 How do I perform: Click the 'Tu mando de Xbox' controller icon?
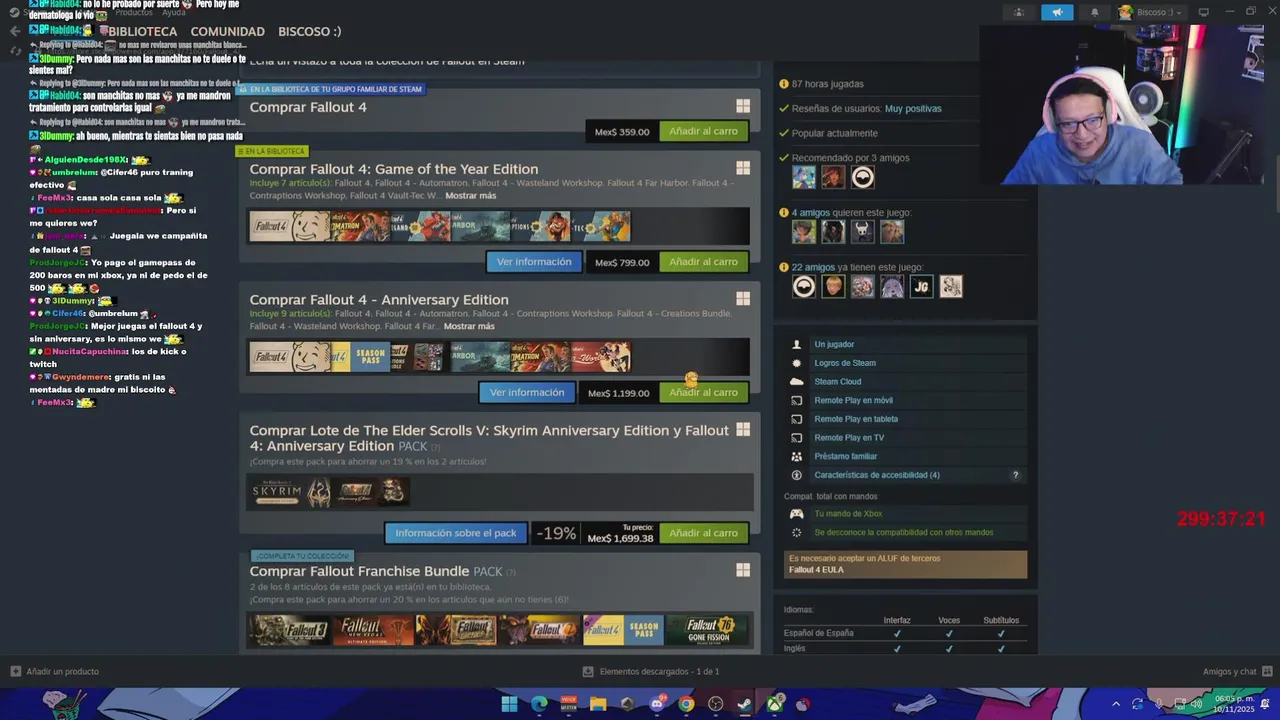point(797,514)
